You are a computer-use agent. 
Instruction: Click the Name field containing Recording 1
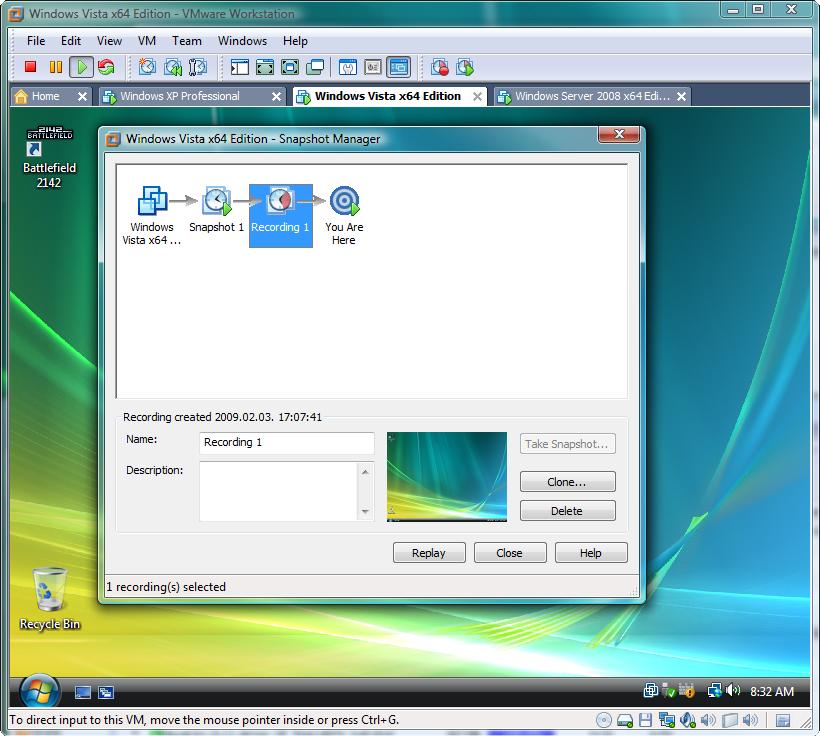pyautogui.click(x=287, y=443)
